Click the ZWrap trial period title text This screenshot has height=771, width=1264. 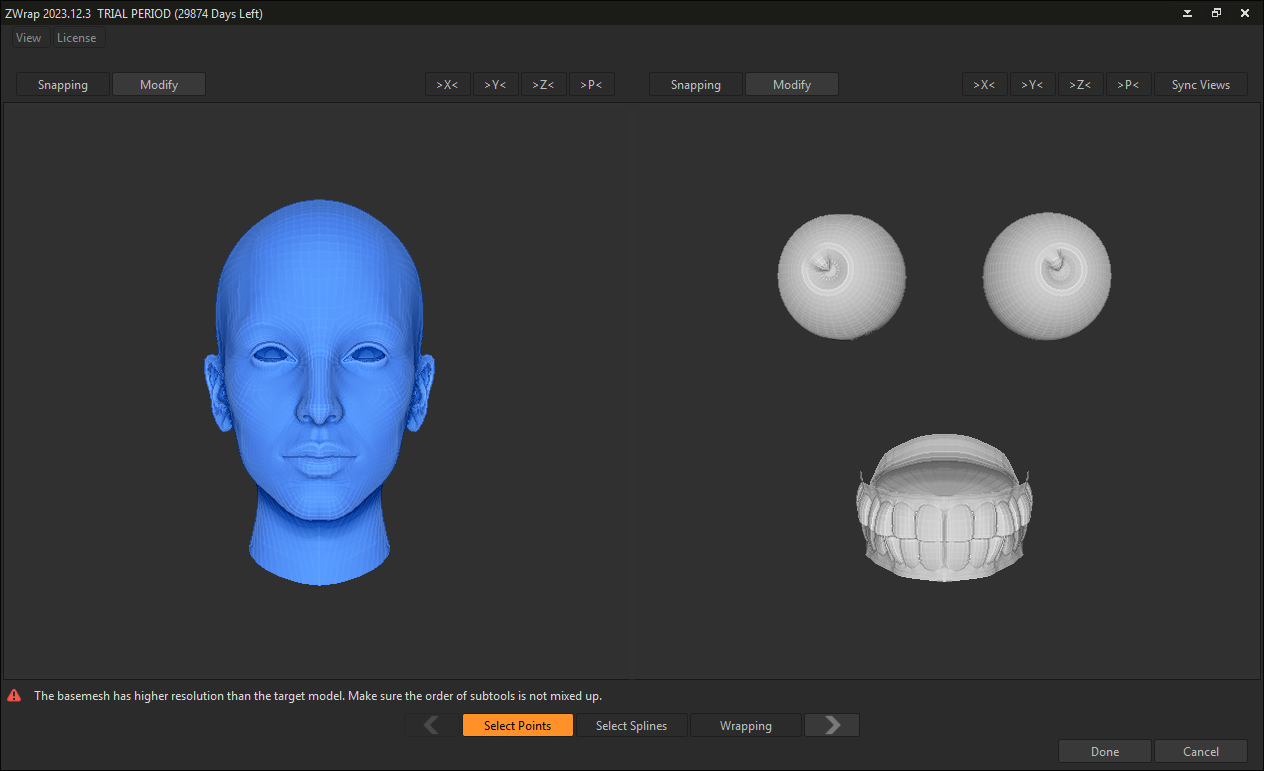(134, 13)
